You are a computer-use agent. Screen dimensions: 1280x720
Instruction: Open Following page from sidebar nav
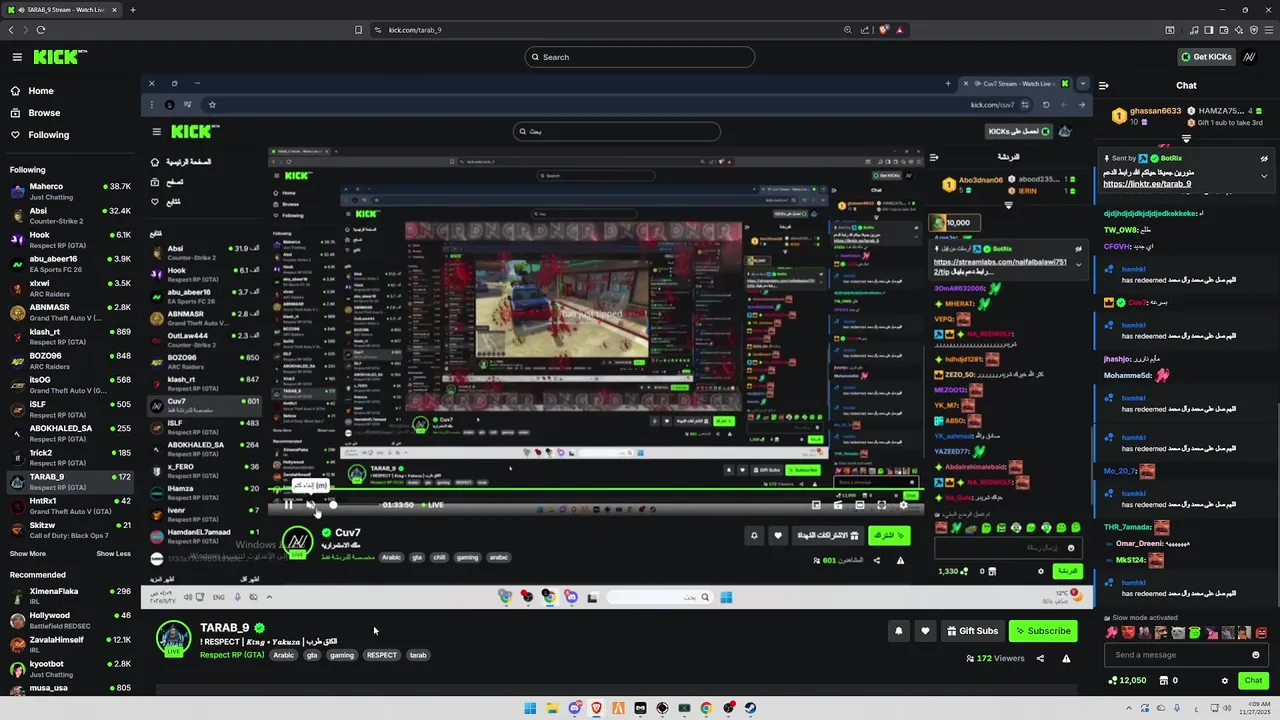point(48,135)
